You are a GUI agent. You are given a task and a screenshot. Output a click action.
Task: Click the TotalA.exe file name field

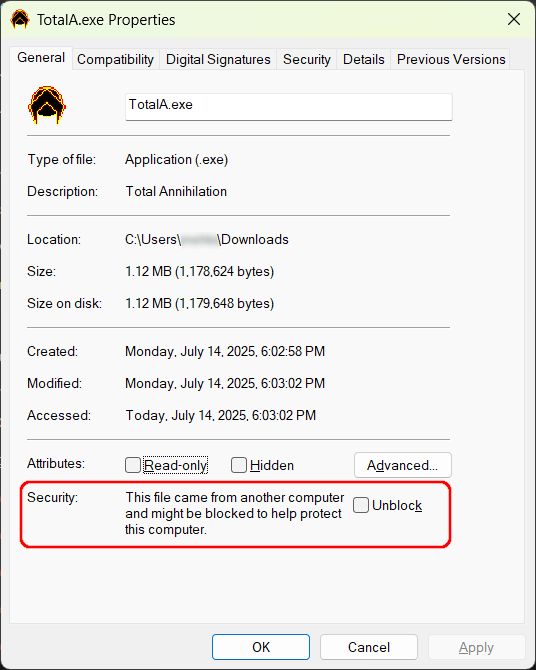pyautogui.click(x=289, y=107)
